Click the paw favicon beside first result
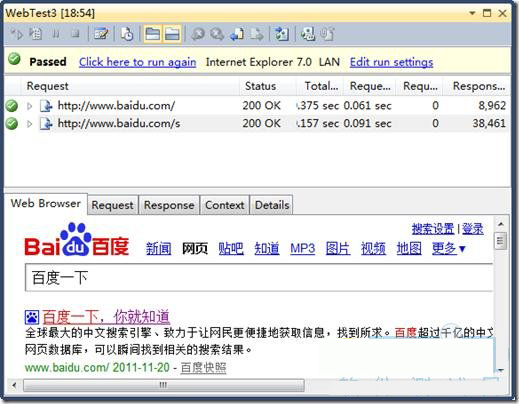519x404 pixels. click(32, 317)
